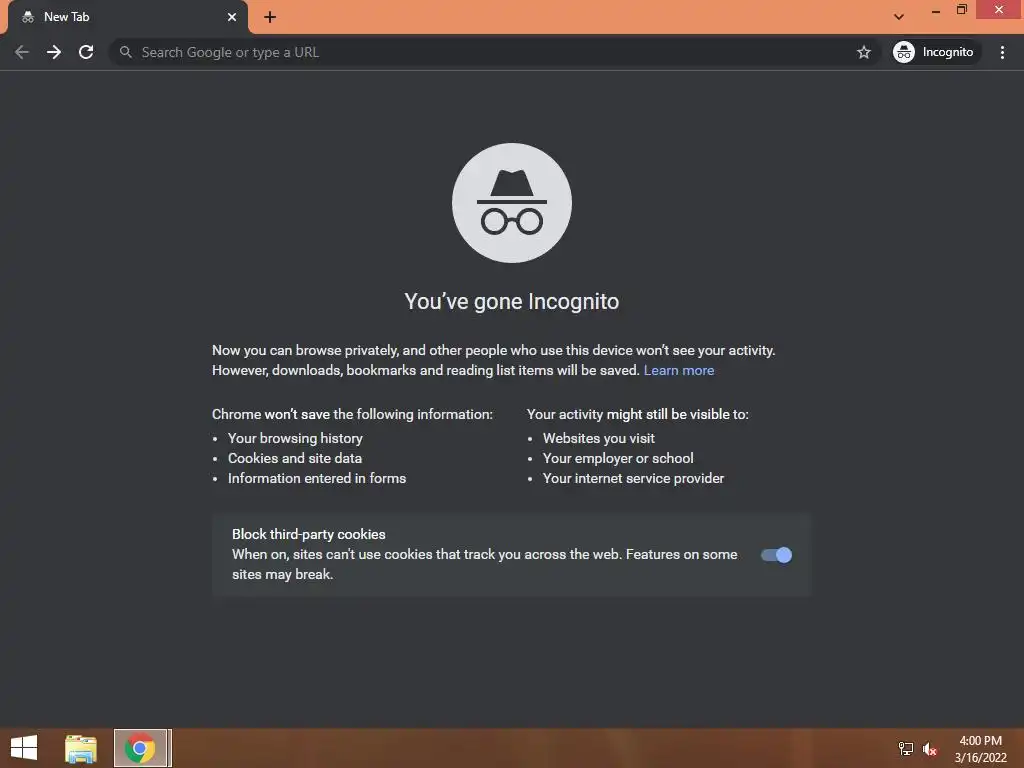Open the Learn more link

(x=679, y=370)
